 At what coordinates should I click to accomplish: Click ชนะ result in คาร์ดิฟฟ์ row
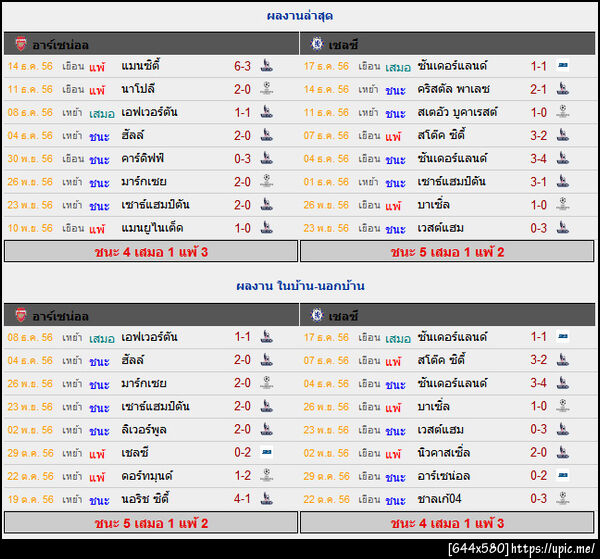99,159
